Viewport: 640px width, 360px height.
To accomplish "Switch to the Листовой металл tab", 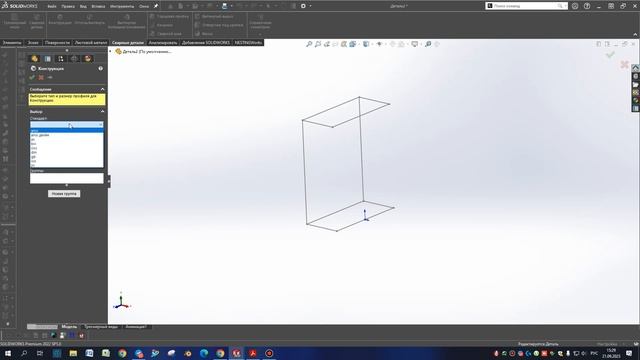I will (x=91, y=42).
